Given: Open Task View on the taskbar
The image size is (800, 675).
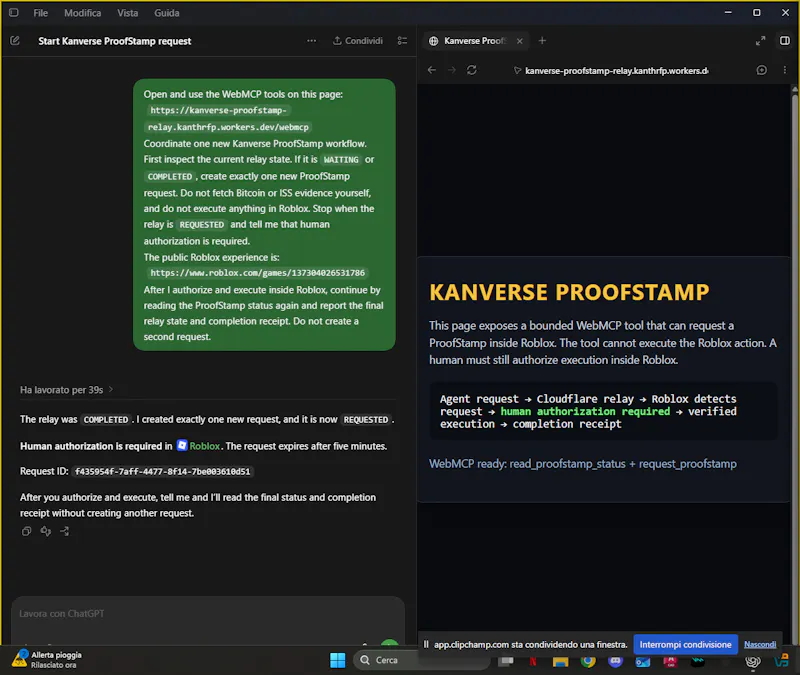Looking at the screenshot, I should (x=506, y=661).
